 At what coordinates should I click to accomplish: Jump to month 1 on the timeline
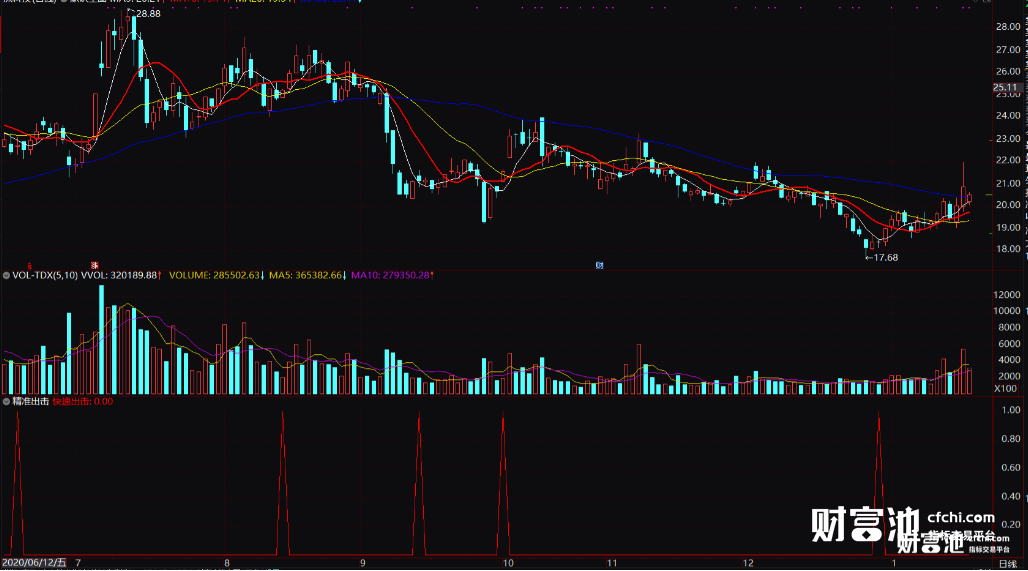[x=894, y=562]
